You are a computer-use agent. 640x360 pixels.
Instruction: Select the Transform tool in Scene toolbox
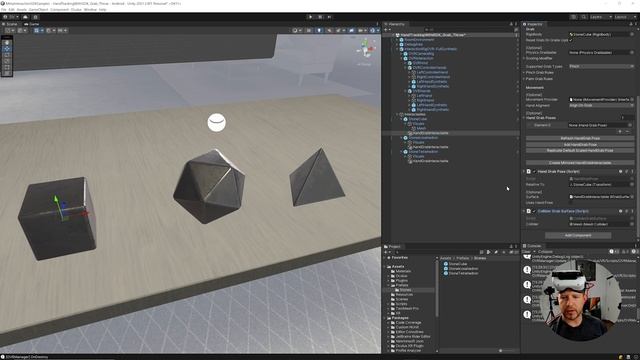[7, 73]
